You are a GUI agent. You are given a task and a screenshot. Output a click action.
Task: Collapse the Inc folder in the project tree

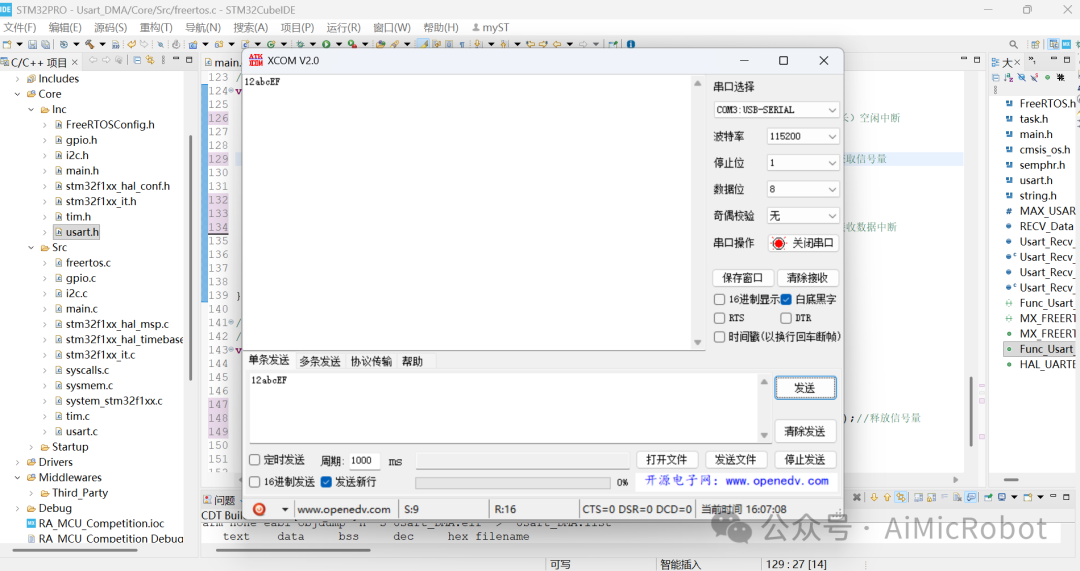tap(31, 109)
